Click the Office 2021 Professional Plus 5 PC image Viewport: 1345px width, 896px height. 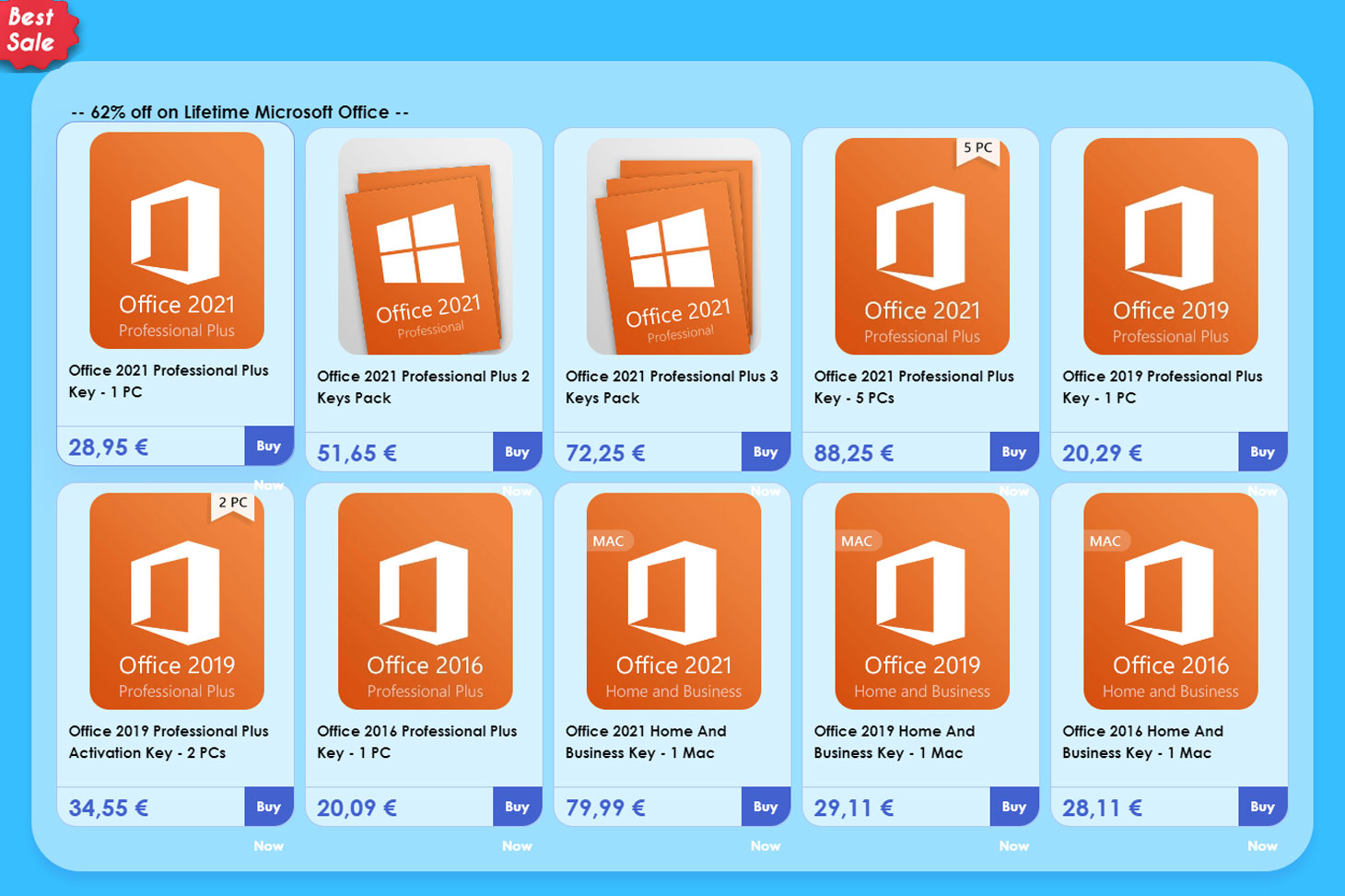[922, 246]
